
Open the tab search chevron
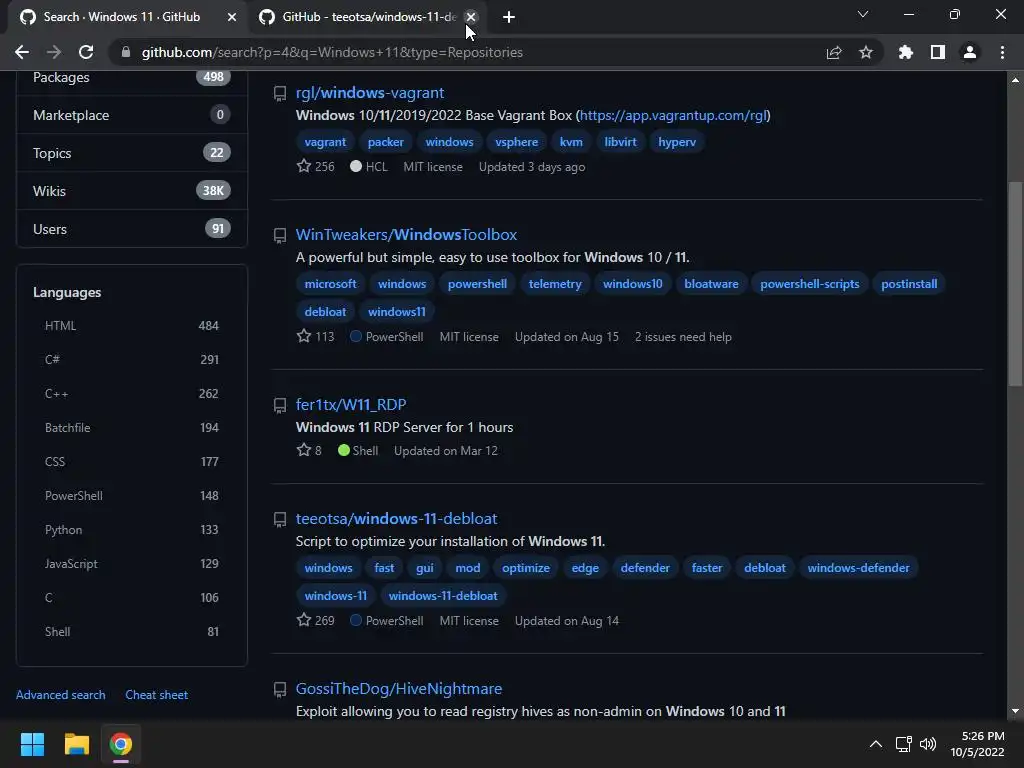[x=863, y=14]
